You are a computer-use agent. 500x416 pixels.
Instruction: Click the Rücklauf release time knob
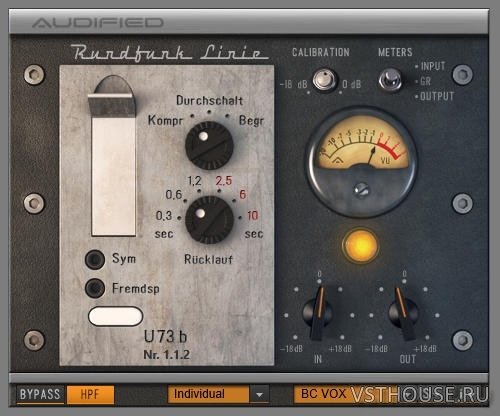pos(209,220)
